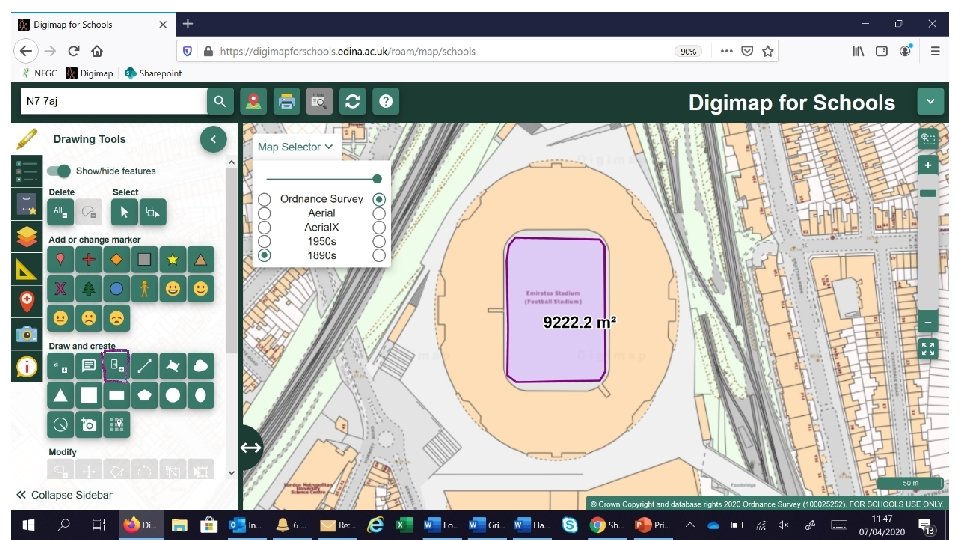Open the pencil Drawing Tools sidebar tab
Screen dimensions: 960x540
point(26,139)
